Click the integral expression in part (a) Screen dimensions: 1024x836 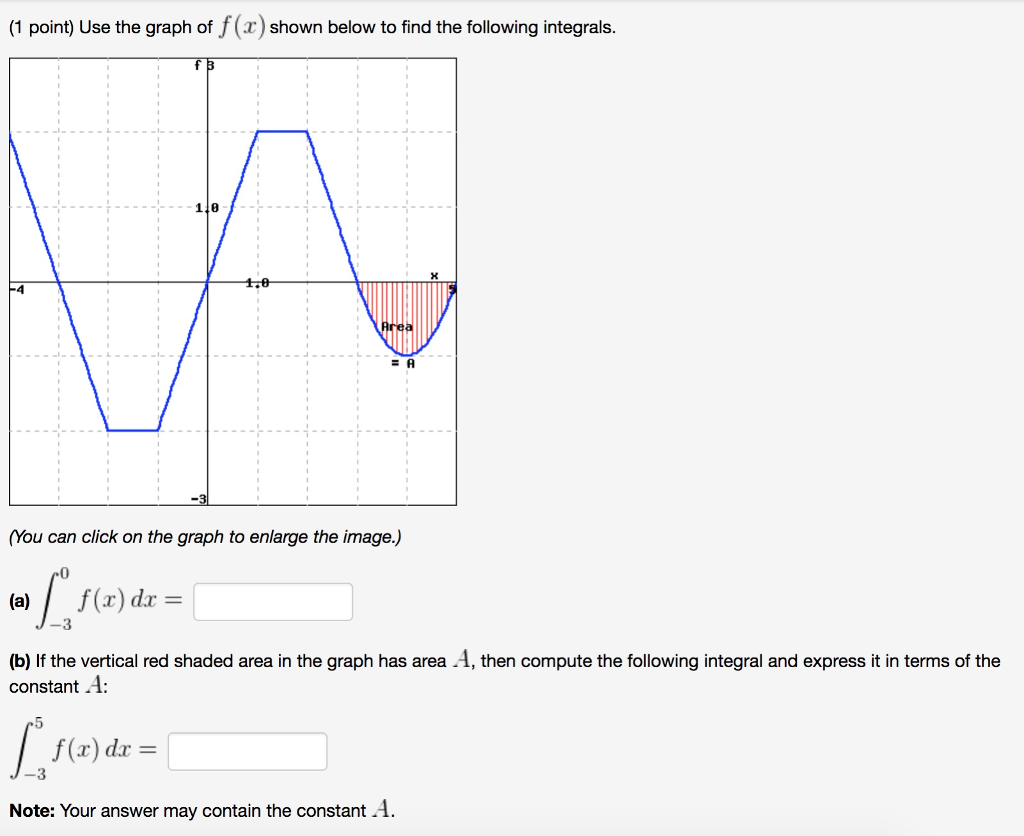pyautogui.click(x=110, y=598)
